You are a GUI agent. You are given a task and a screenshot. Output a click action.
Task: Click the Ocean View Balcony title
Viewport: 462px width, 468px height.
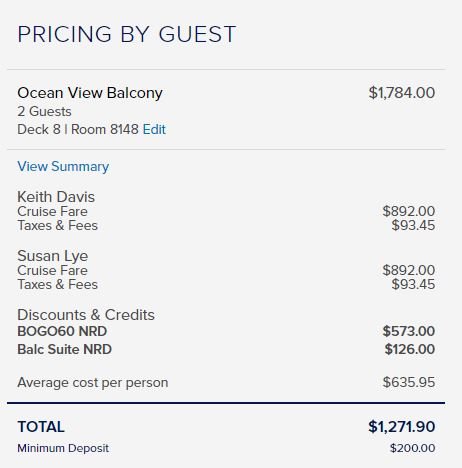coord(90,93)
